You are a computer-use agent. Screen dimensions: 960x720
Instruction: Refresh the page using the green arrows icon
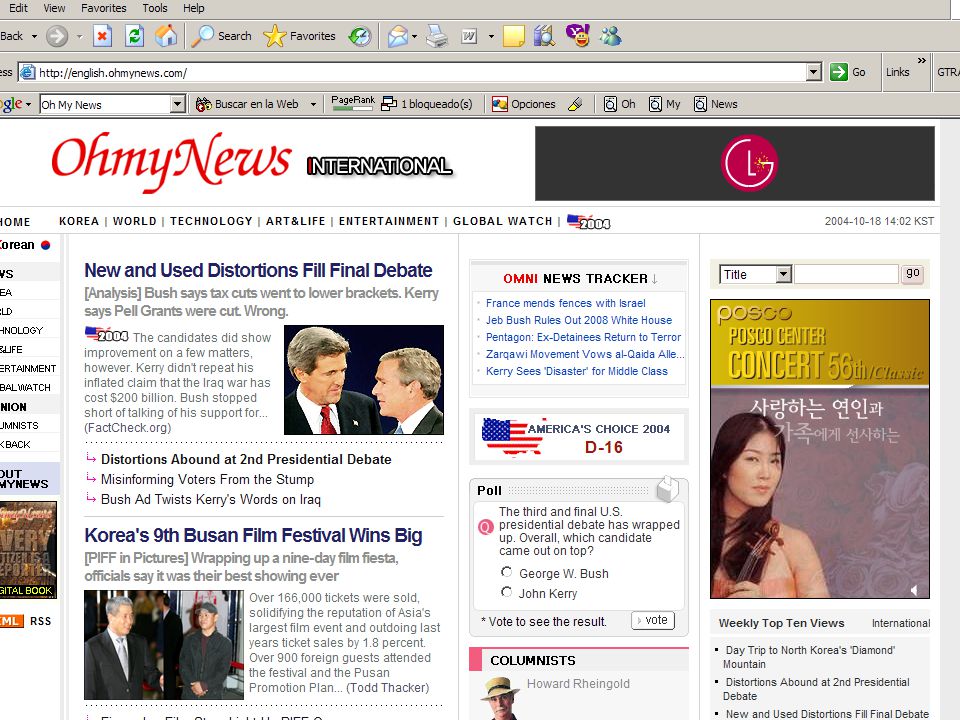point(134,36)
